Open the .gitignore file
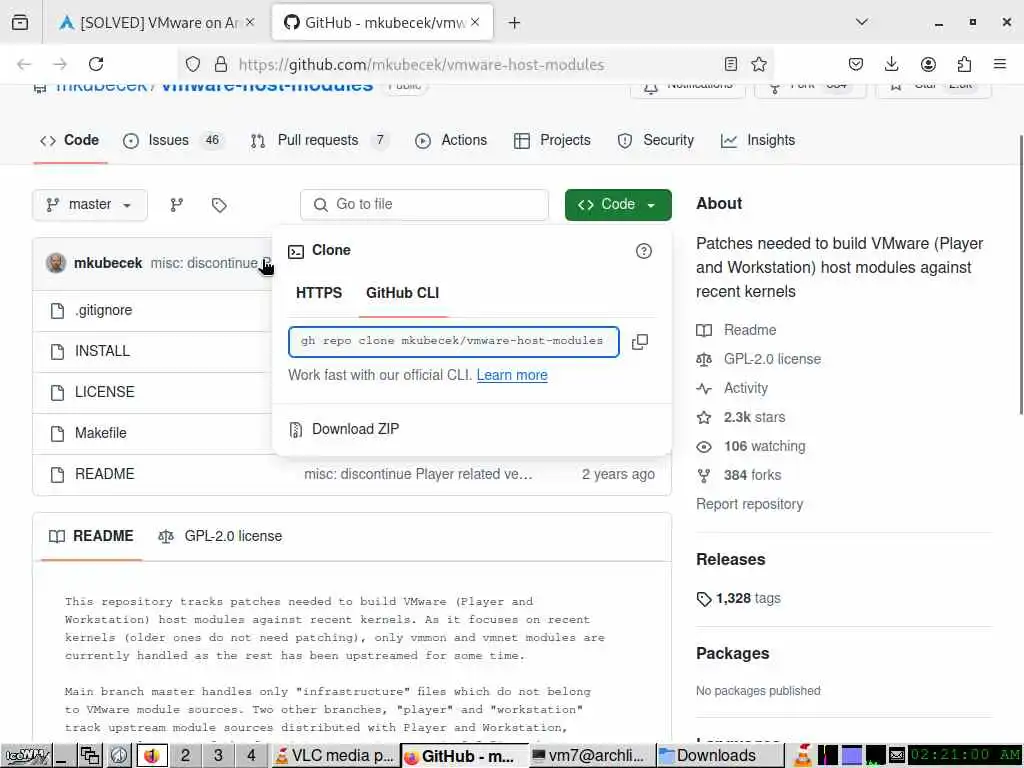Viewport: 1024px width, 768px height. pyautogui.click(x=103, y=310)
